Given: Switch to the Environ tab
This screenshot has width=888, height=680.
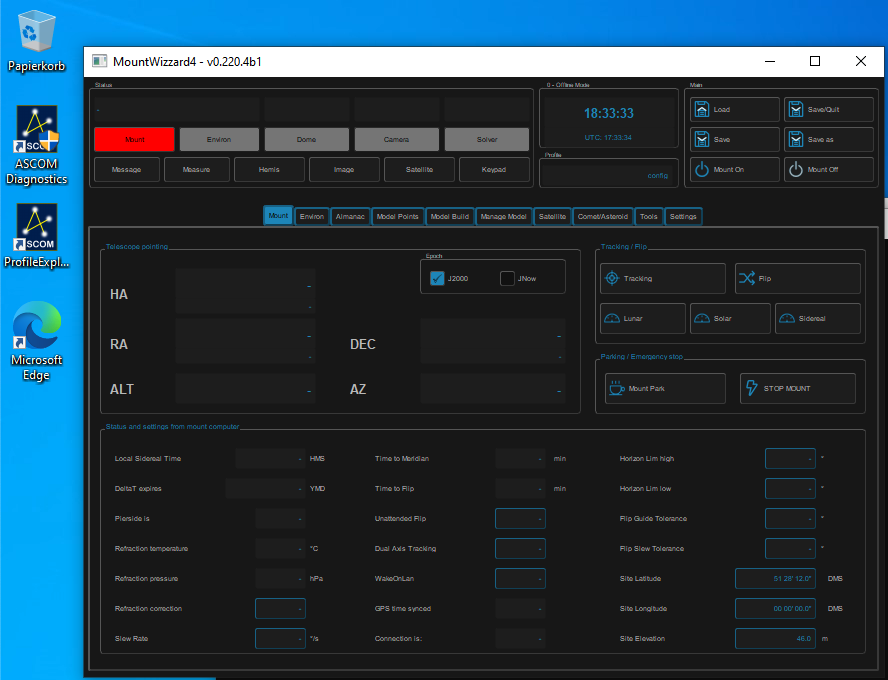Looking at the screenshot, I should coord(311,216).
